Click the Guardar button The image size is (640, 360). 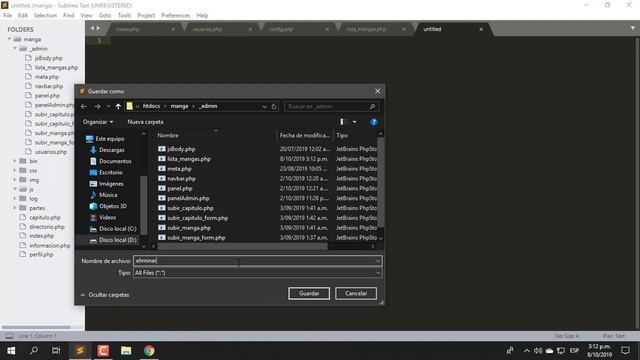309,293
